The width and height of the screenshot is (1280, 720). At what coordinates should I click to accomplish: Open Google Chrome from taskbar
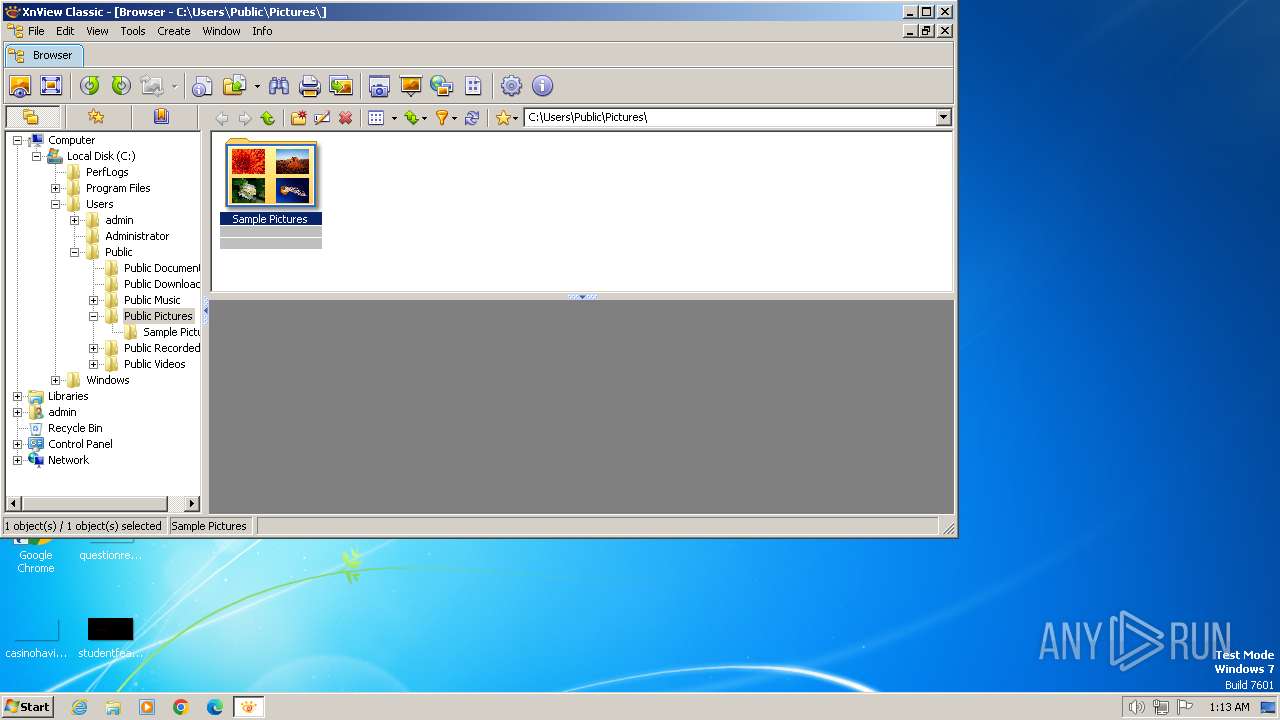coord(181,707)
